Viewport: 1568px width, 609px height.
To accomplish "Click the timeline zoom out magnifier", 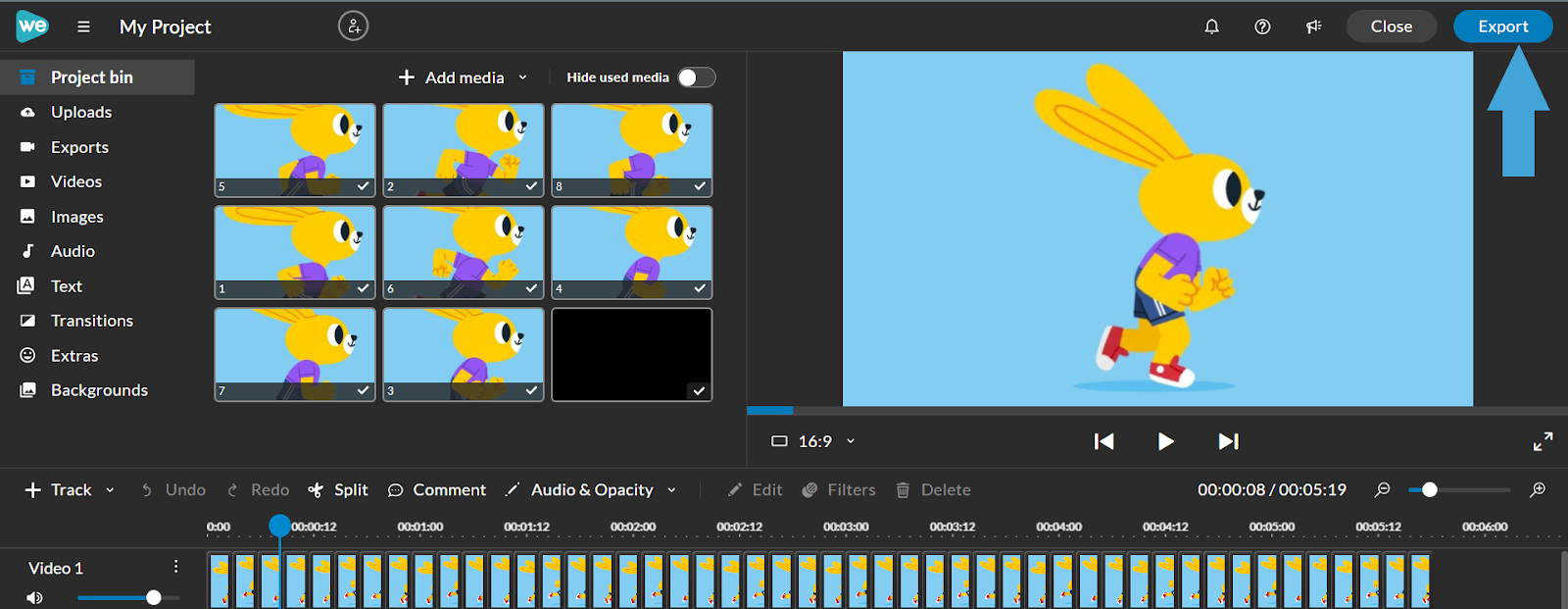I will (1382, 489).
